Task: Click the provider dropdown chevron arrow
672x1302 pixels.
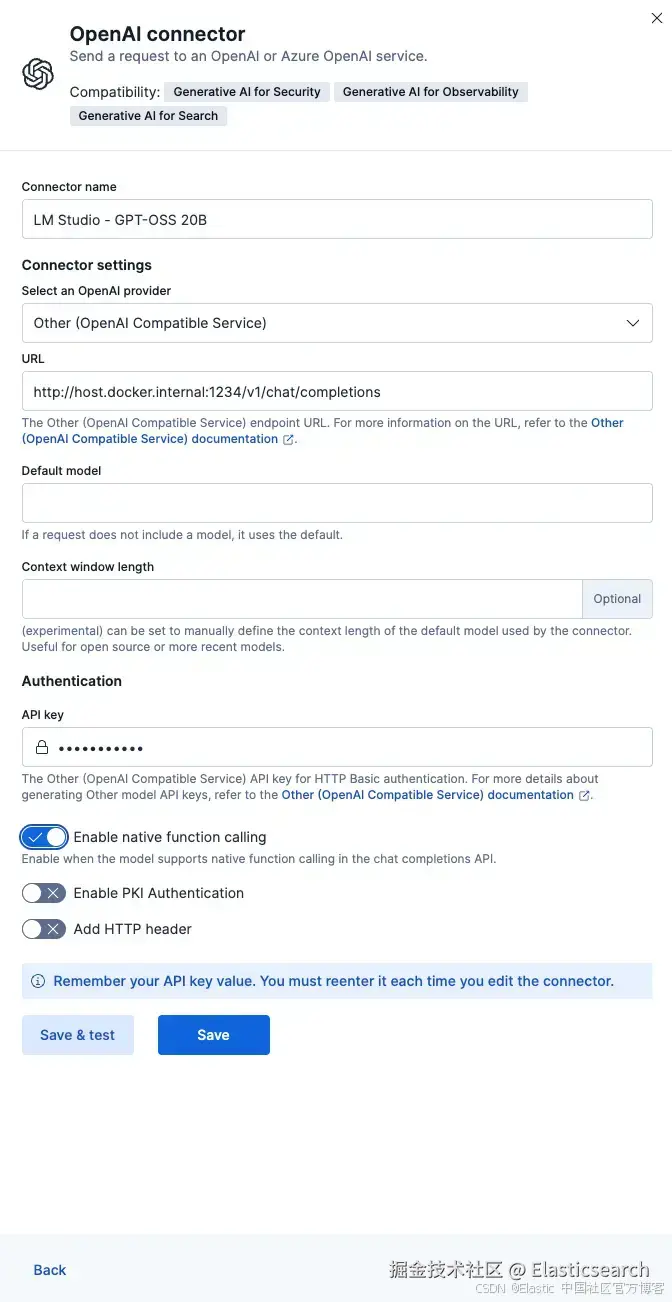Action: [x=632, y=323]
